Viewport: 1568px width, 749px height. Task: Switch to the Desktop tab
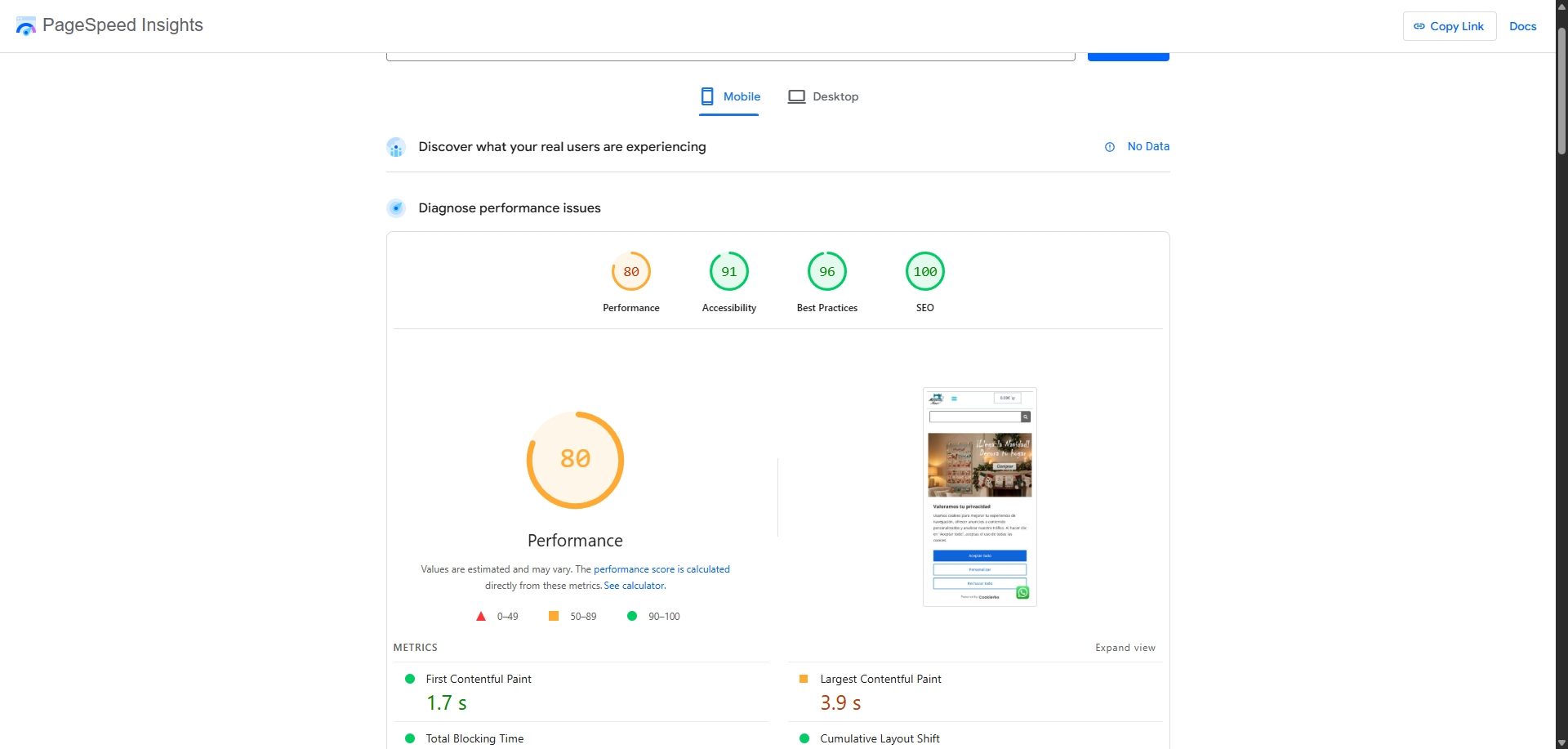[x=823, y=97]
